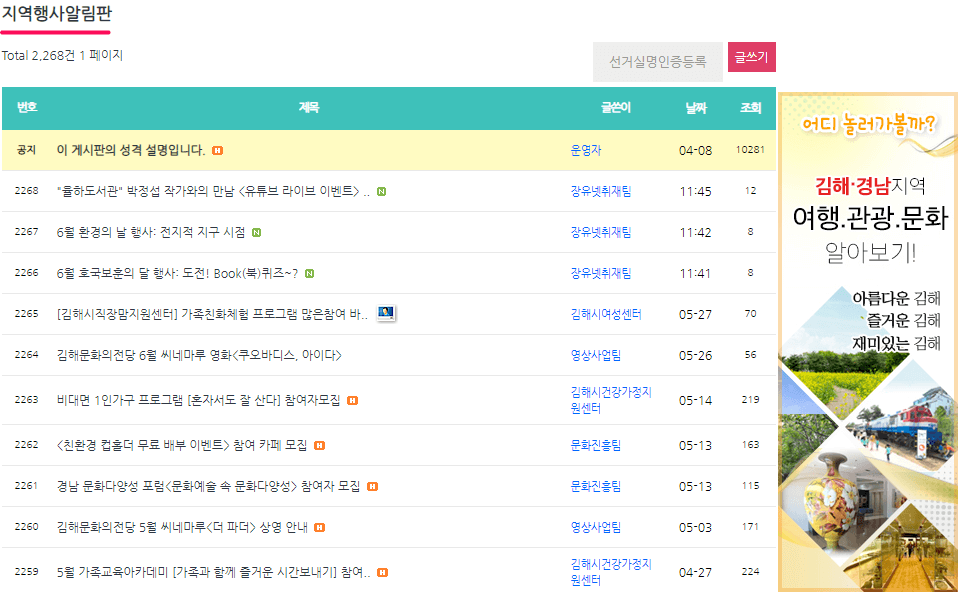Click the new icon beside the 환경의 날 post
The height and width of the screenshot is (593, 960).
click(257, 231)
